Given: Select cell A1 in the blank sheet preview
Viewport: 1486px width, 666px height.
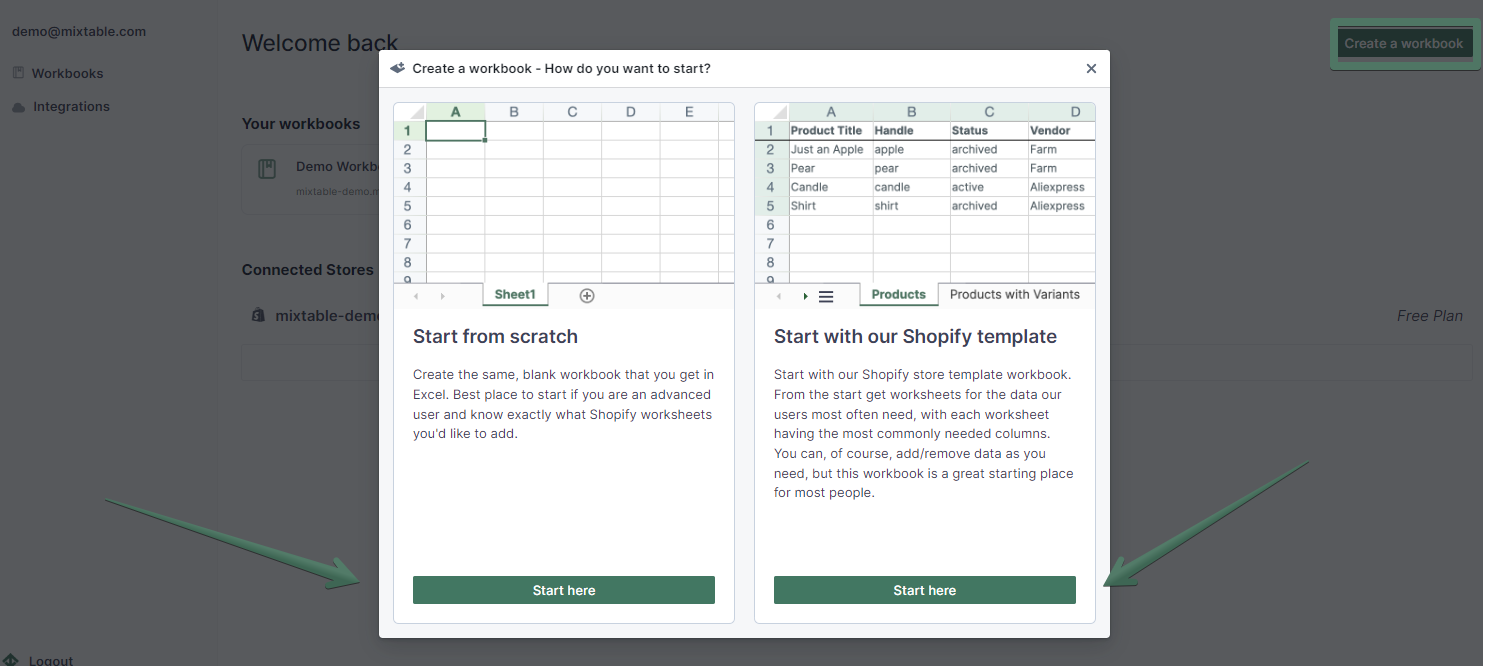Looking at the screenshot, I should pyautogui.click(x=456, y=131).
